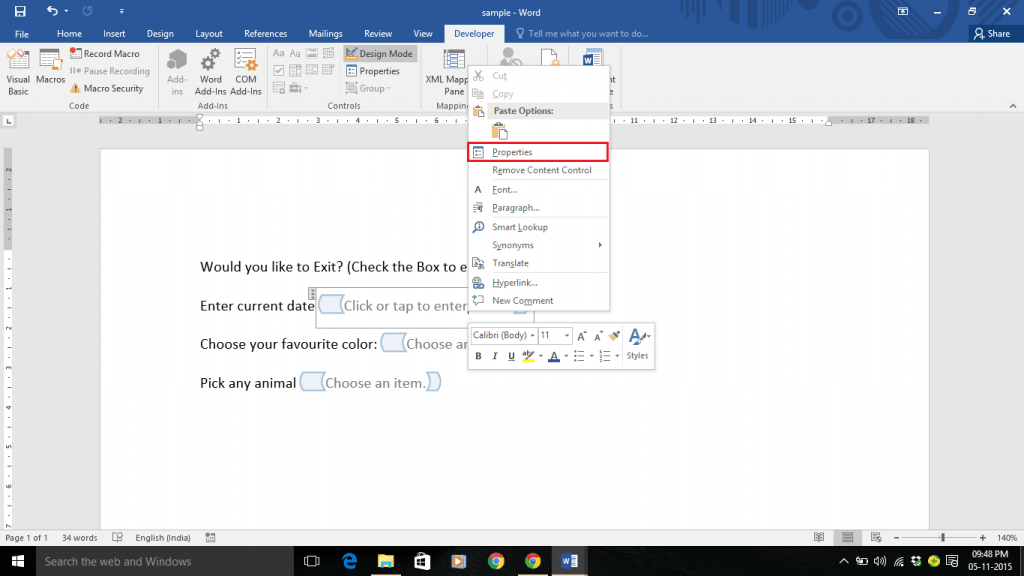Switch to the Developer ribbon tab
The width and height of the screenshot is (1024, 576).
tap(473, 33)
